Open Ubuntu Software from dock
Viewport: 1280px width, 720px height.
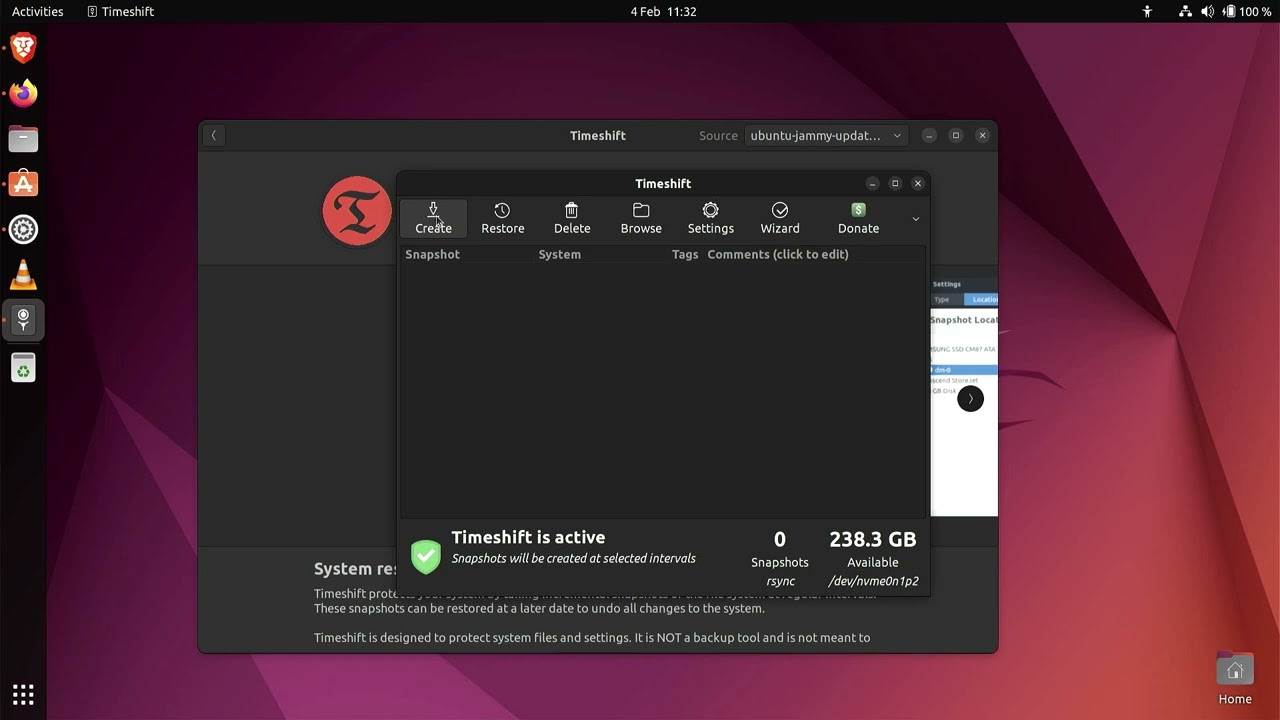[x=23, y=184]
